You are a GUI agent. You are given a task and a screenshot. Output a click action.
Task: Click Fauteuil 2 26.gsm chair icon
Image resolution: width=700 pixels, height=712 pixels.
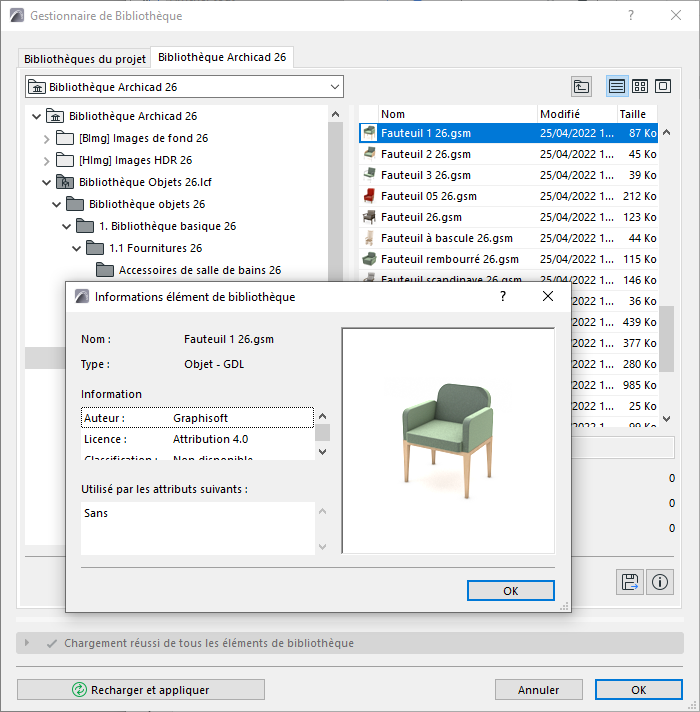(x=370, y=154)
